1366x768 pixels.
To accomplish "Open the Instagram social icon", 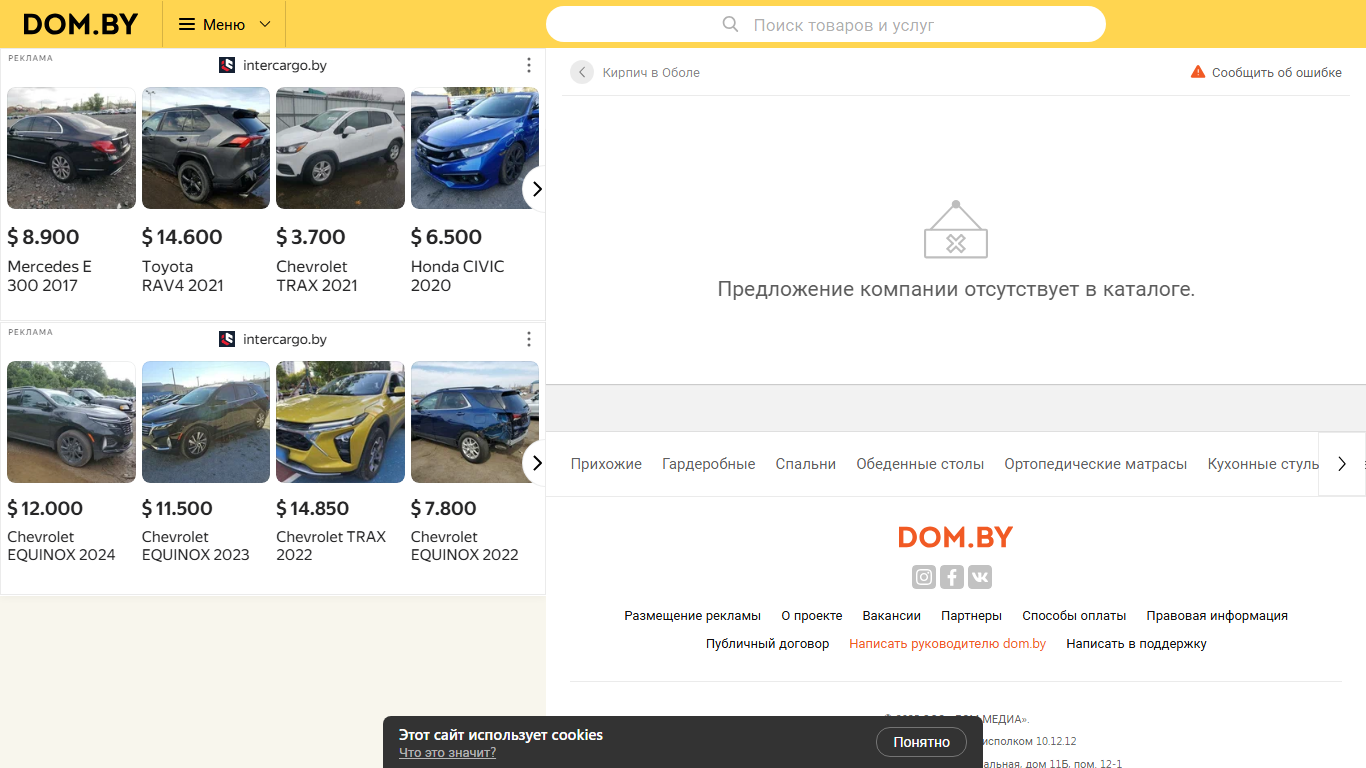I will (x=924, y=577).
